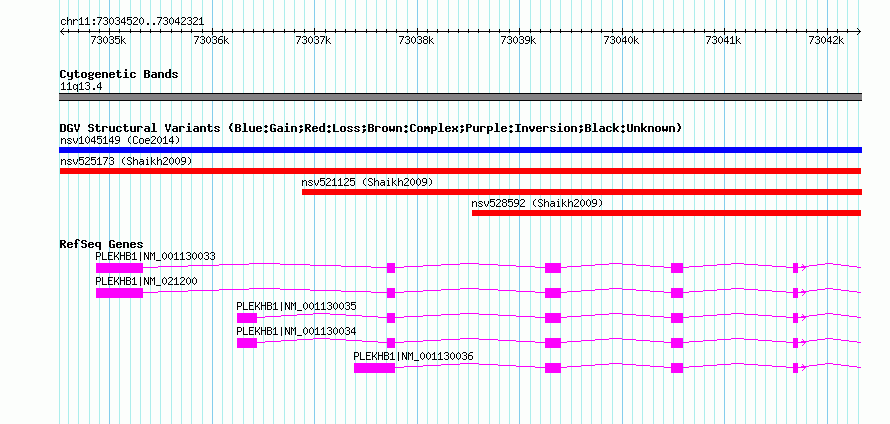Click the PLEKHB1|NM_001130033 transcript label
This screenshot has width=890, height=424.
point(156,257)
